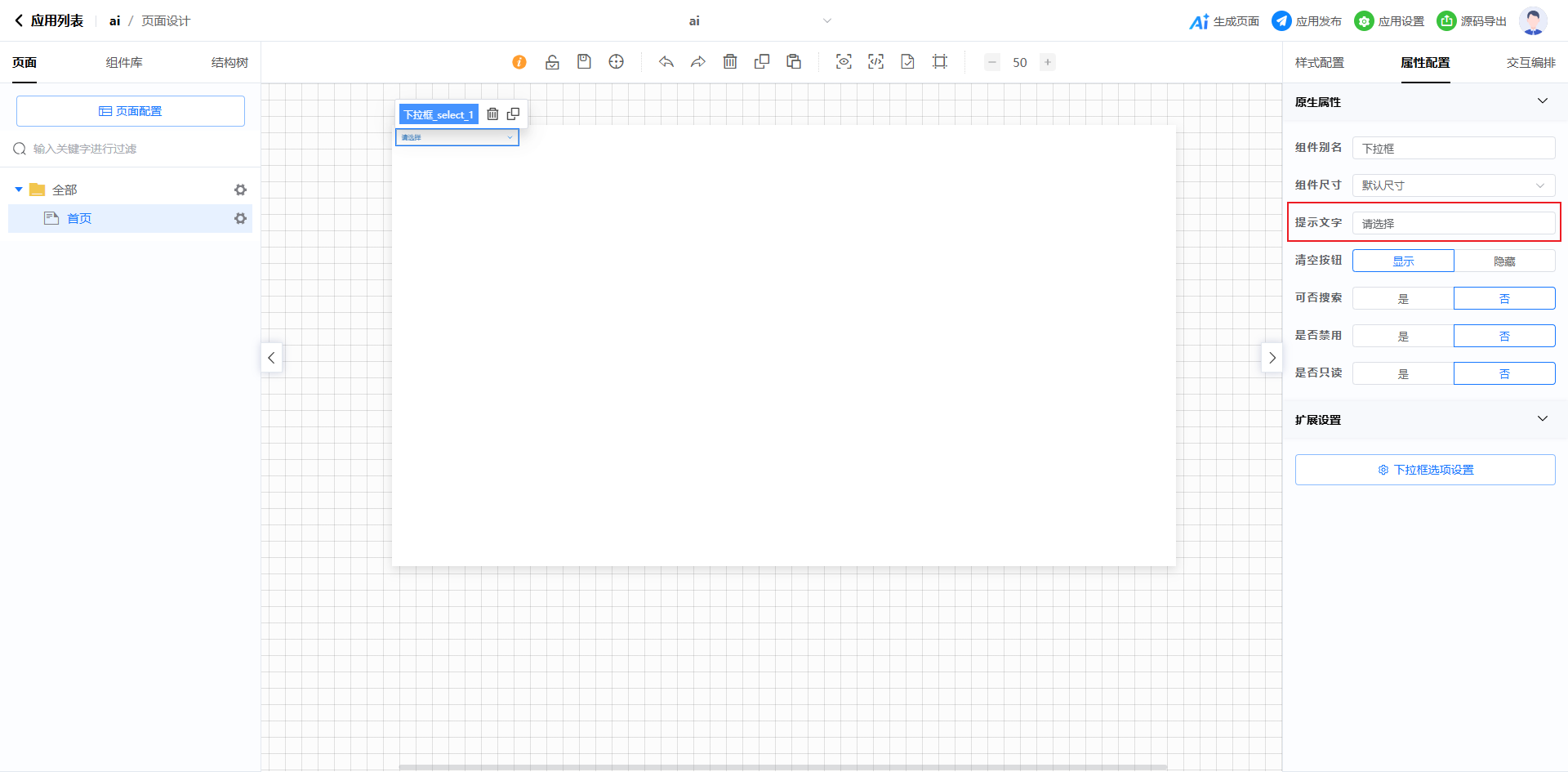
Task: Increase canvas zoom with the plus button
Action: (1047, 62)
